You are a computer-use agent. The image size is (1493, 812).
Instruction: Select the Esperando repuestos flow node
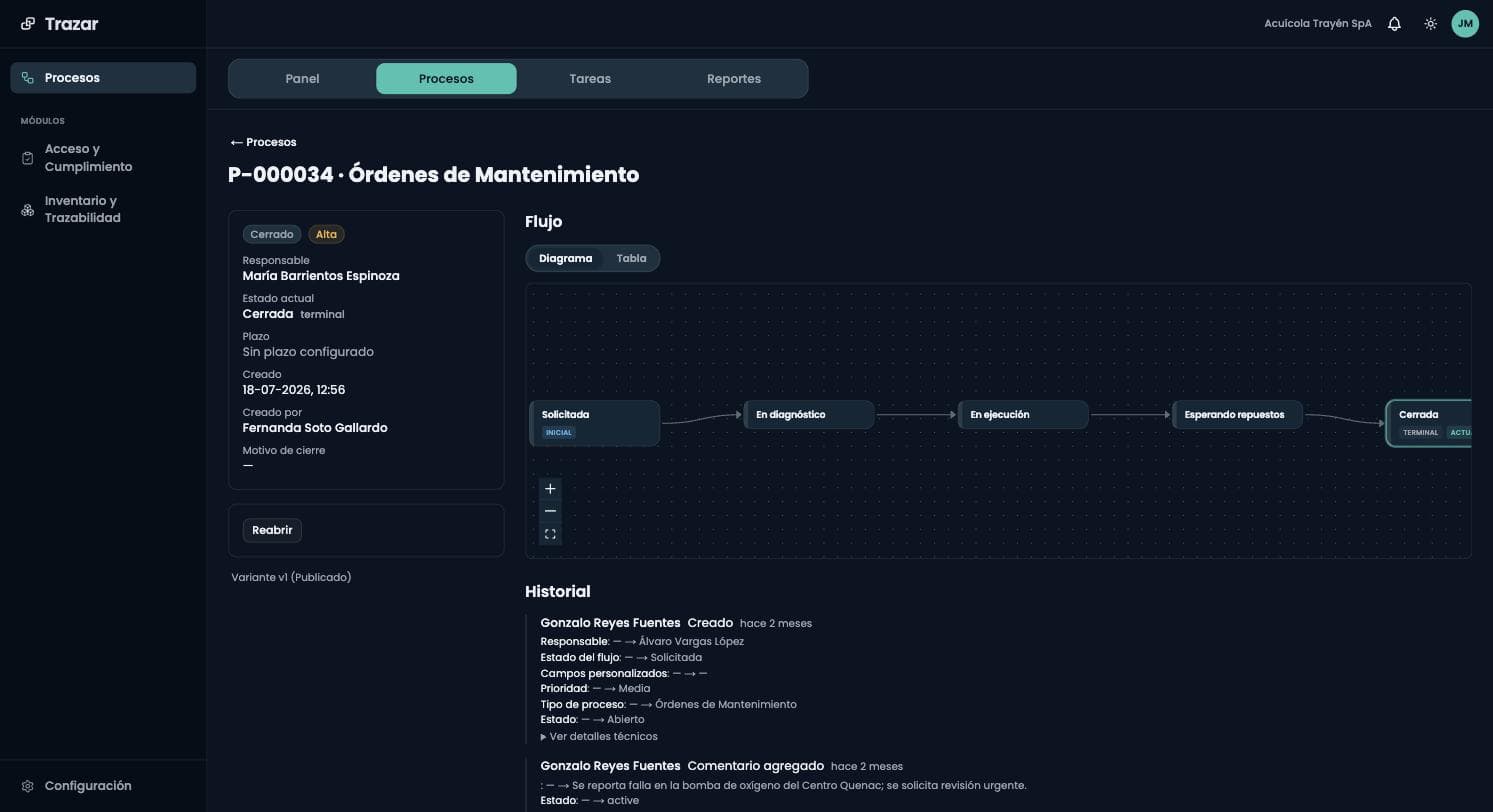(1237, 415)
